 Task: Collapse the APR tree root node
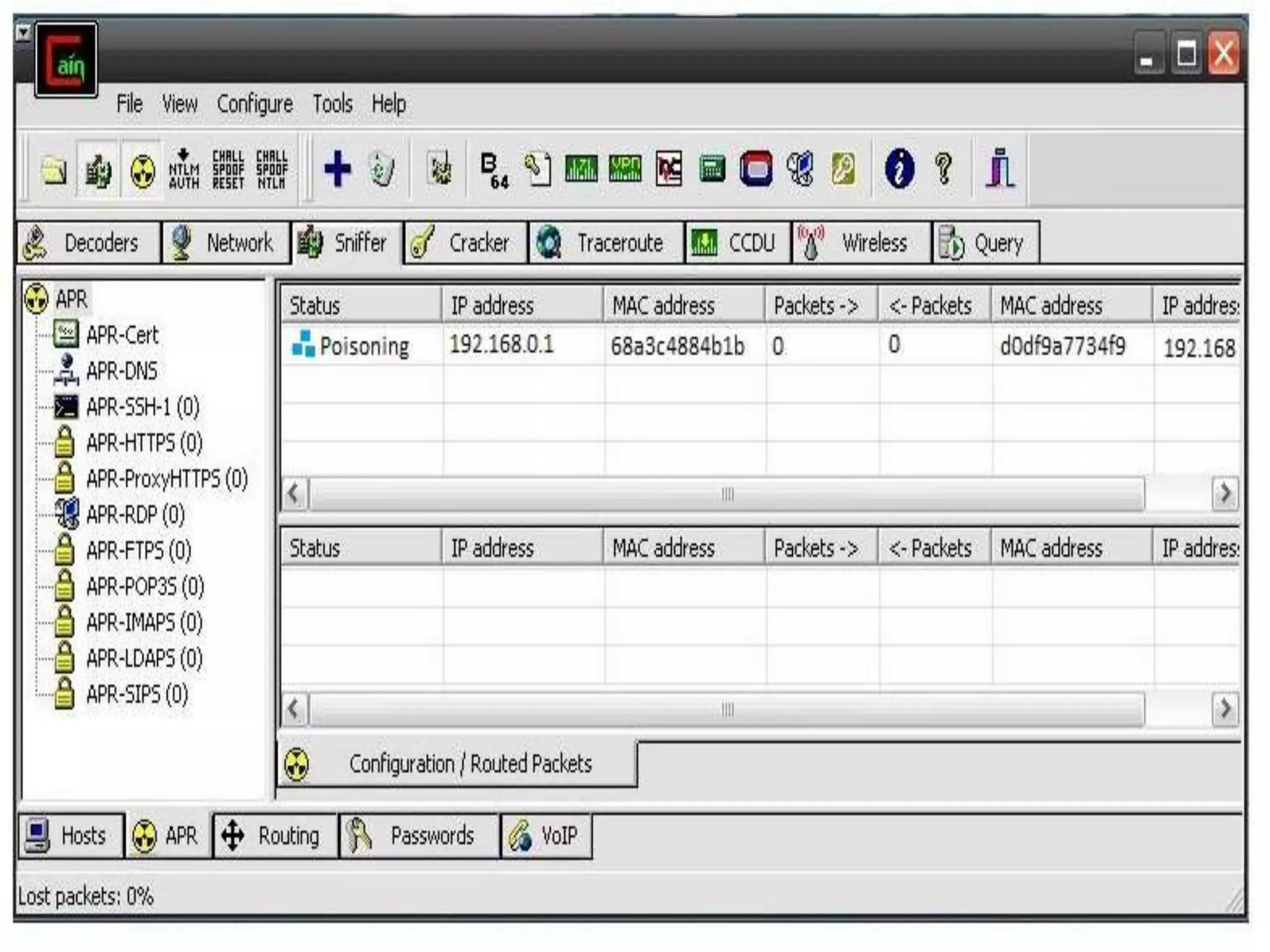click(x=71, y=299)
